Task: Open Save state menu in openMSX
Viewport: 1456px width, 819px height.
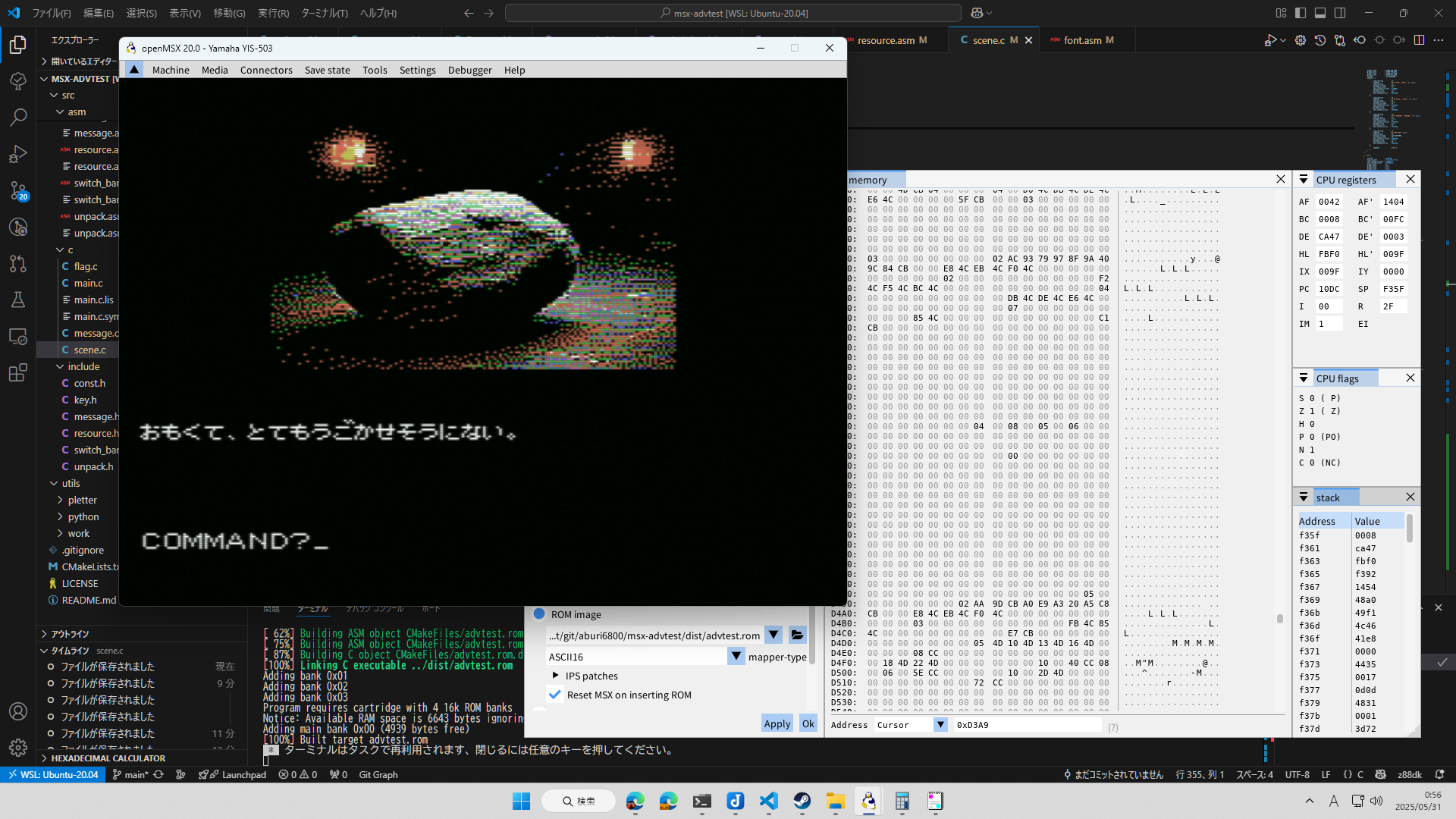Action: tap(328, 70)
